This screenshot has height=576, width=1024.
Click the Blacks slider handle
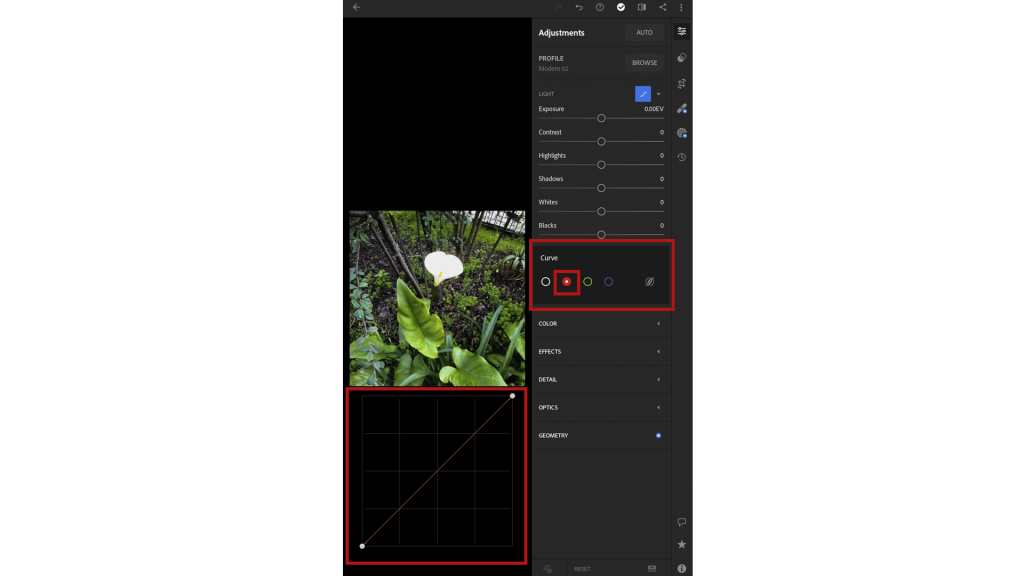(601, 234)
